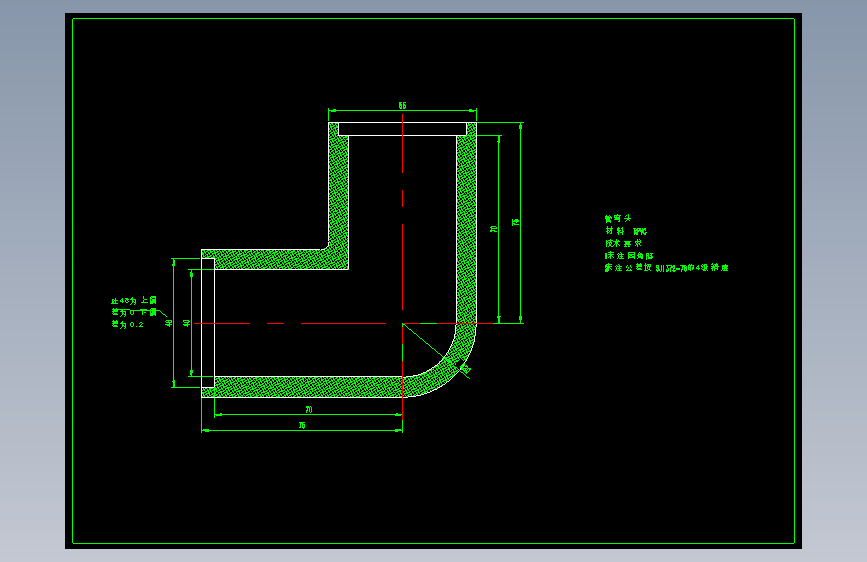Screen dimensions: 867x562
Task: Select the horizontal 70 dimension below the pipe
Action: click(x=309, y=409)
